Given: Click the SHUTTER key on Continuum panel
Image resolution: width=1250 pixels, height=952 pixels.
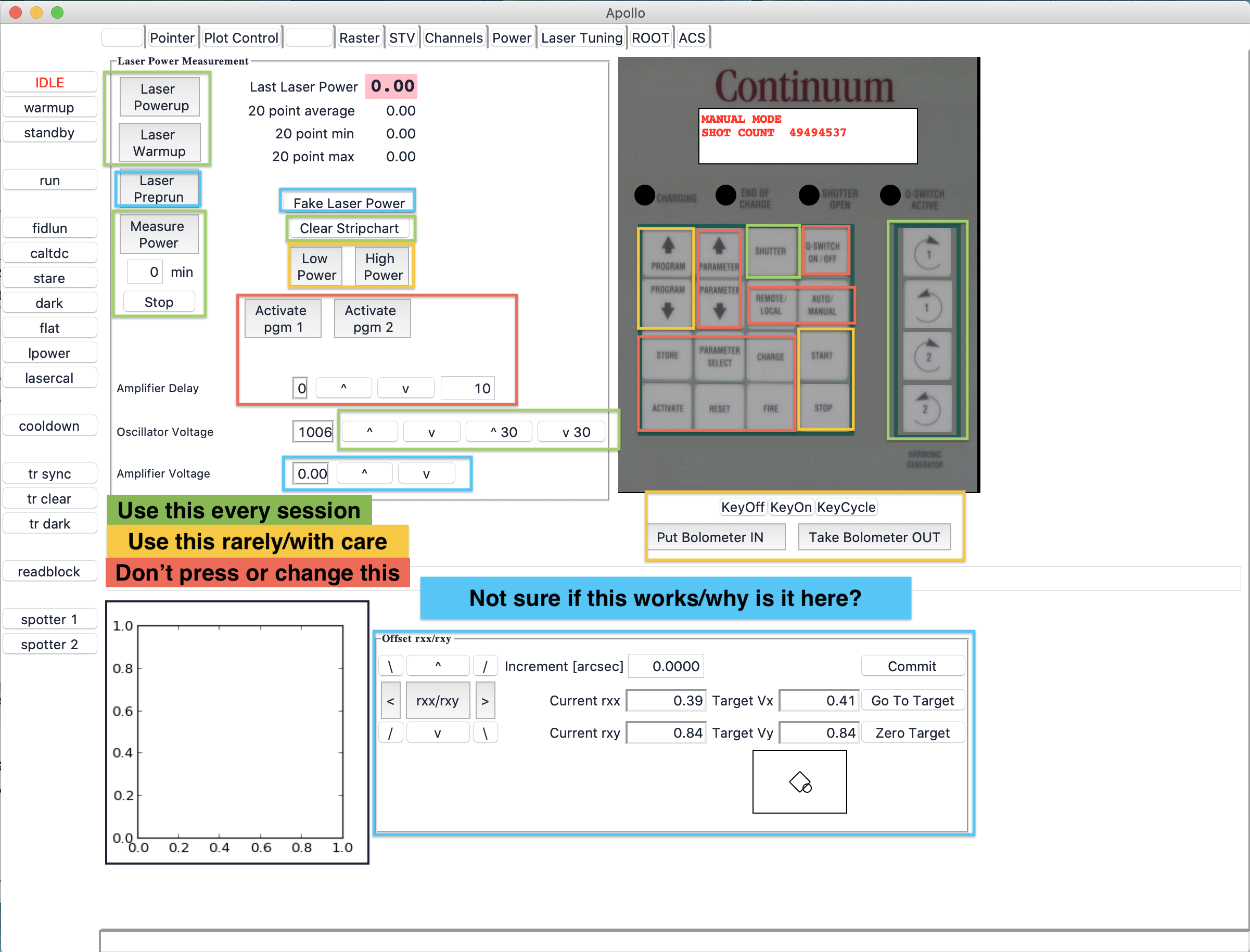Looking at the screenshot, I should 770,251.
